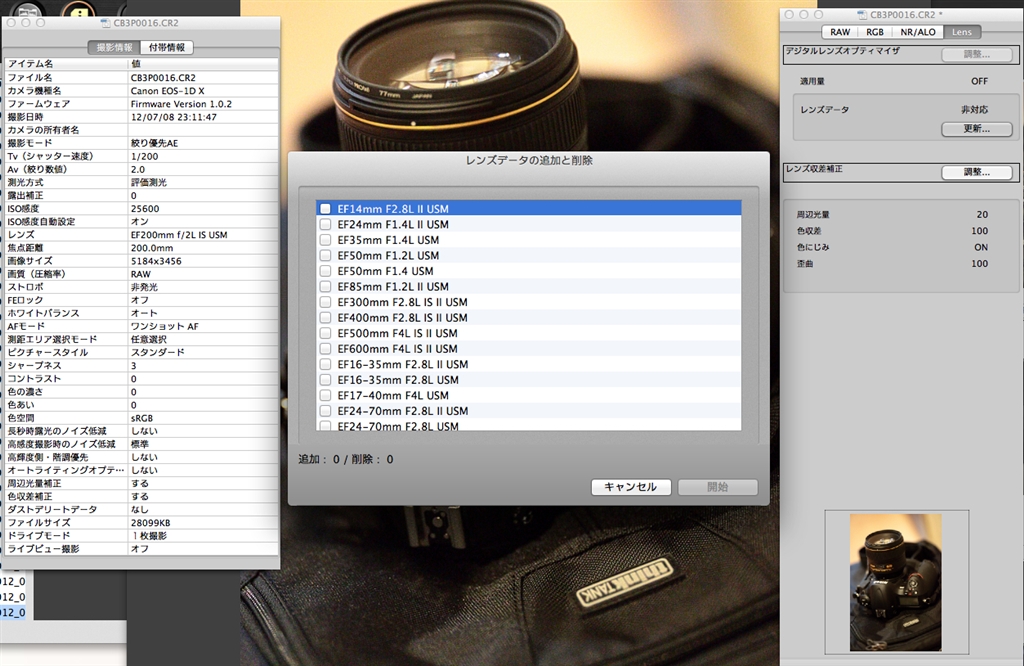Viewport: 1024px width, 666px height.
Task: Check the EF14mm F2.8L II USM checkbox
Action: 325,209
